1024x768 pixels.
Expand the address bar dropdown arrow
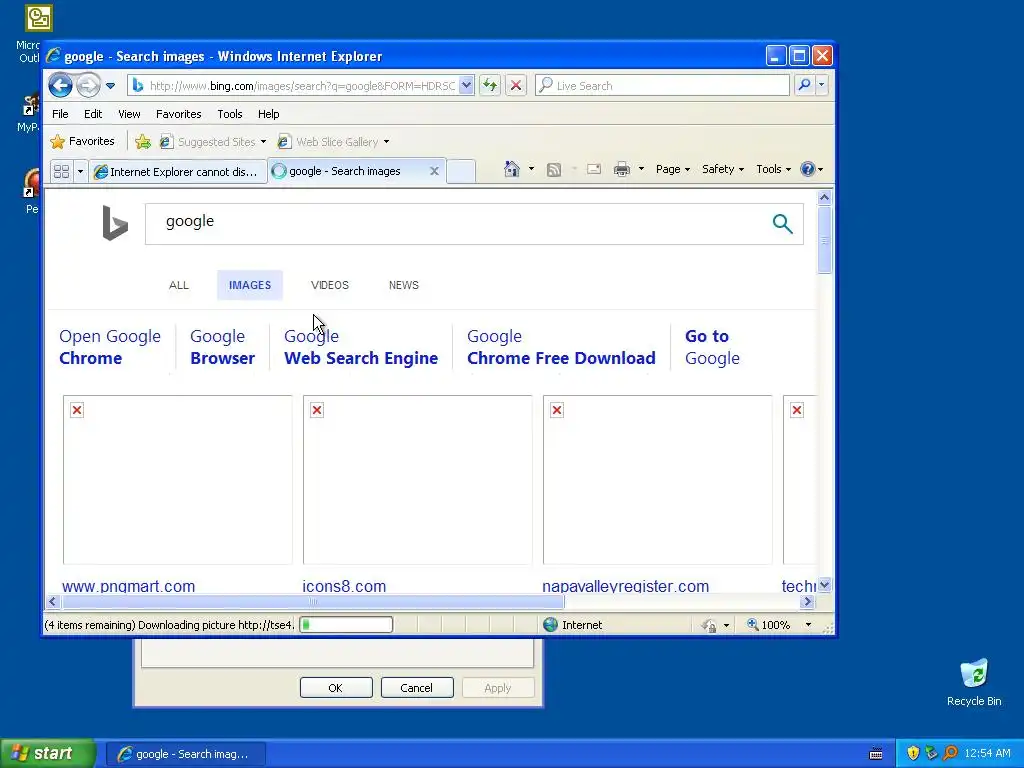pyautogui.click(x=466, y=86)
